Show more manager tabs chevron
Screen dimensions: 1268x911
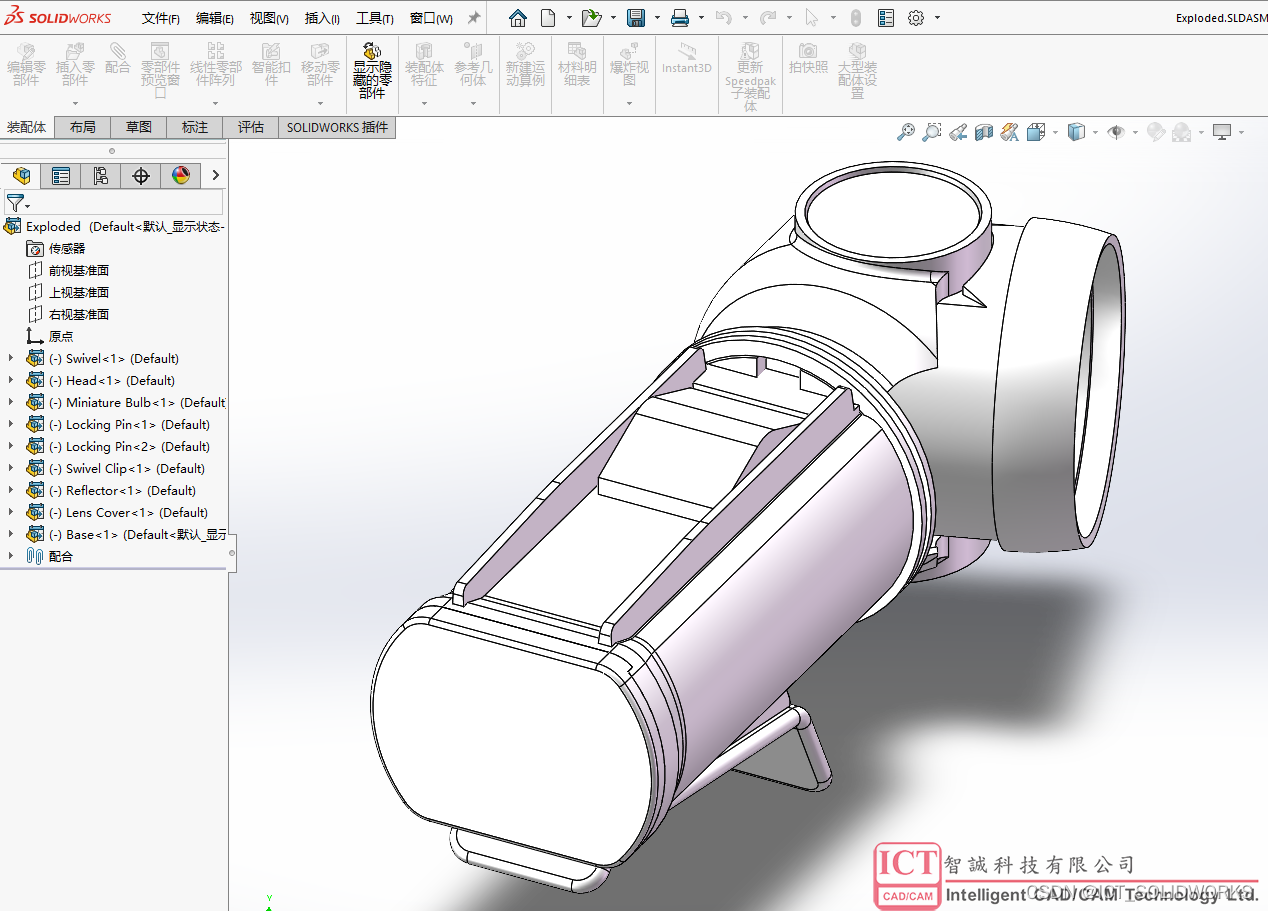(215, 176)
